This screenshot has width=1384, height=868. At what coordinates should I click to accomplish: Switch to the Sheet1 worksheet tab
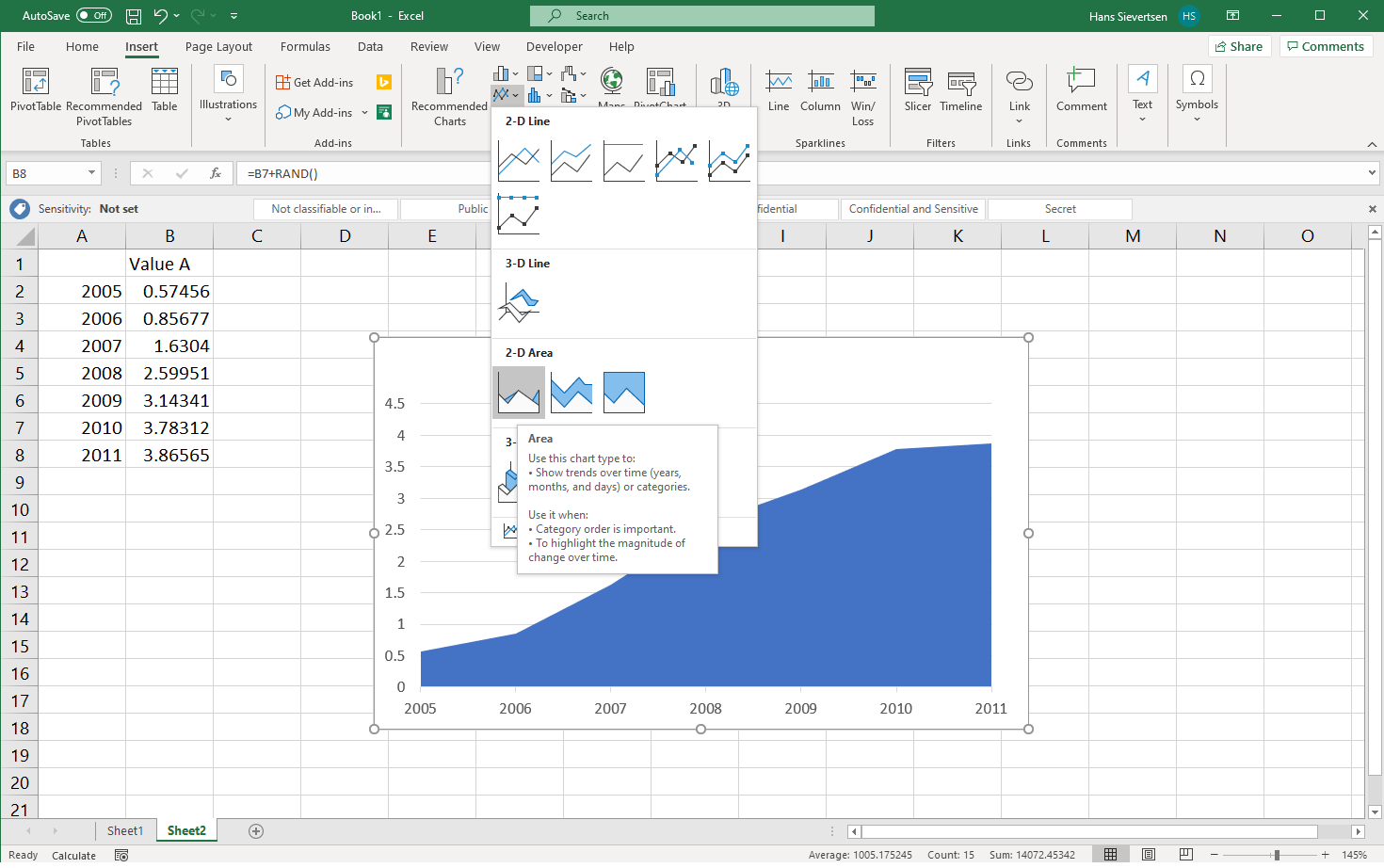coord(125,830)
